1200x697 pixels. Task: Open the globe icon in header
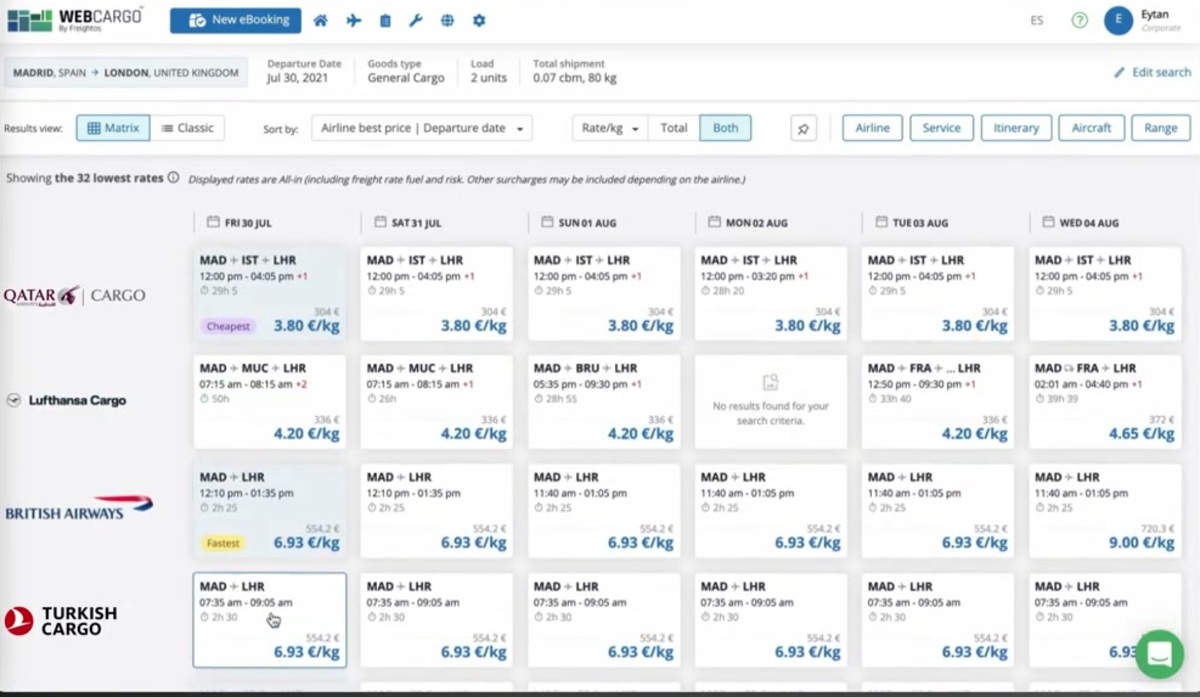coord(447,20)
